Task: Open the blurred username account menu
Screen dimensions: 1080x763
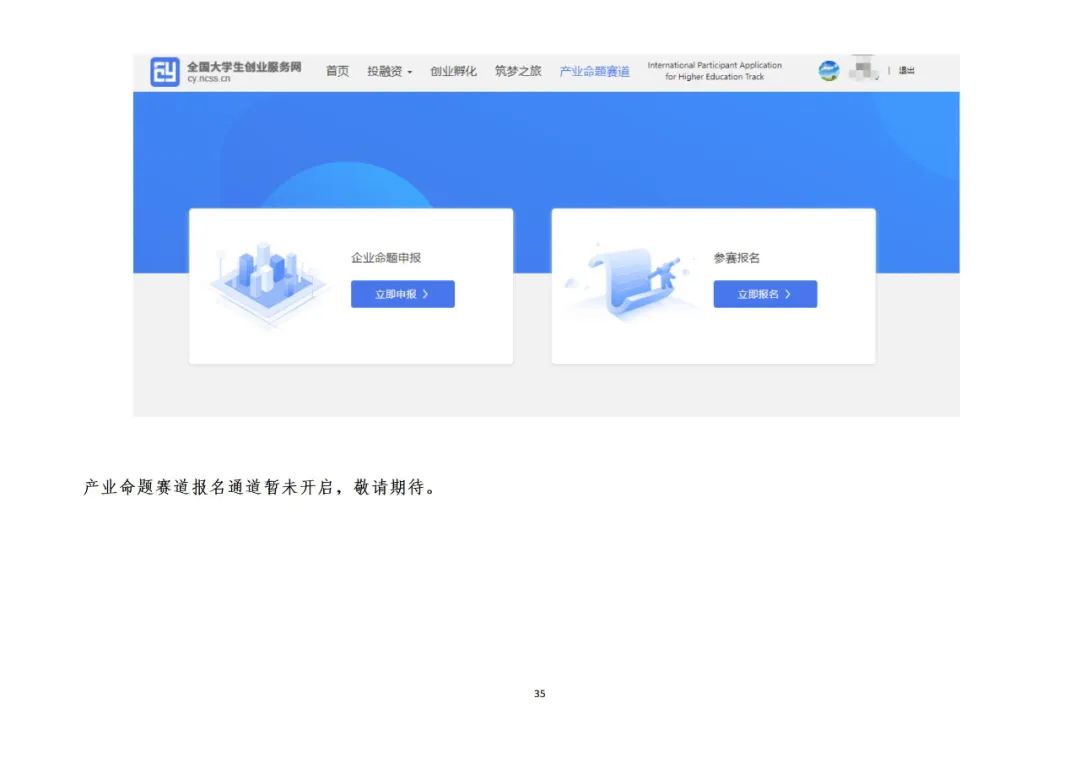Action: 862,71
